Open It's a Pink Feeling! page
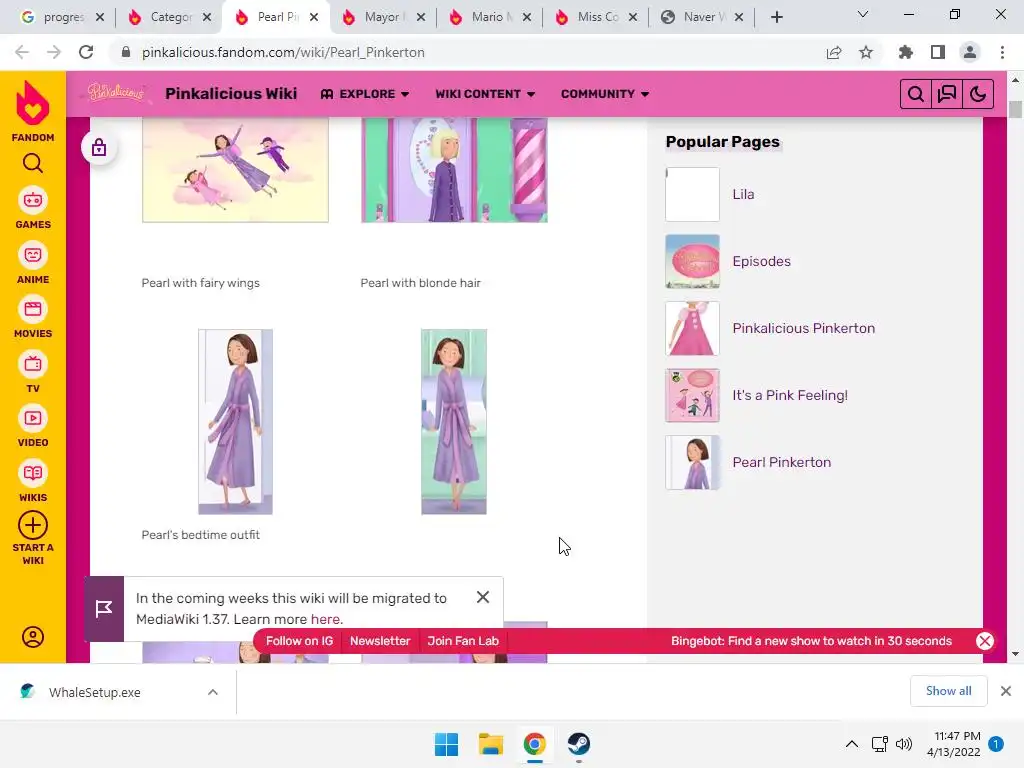The height and width of the screenshot is (768, 1024). tap(790, 395)
